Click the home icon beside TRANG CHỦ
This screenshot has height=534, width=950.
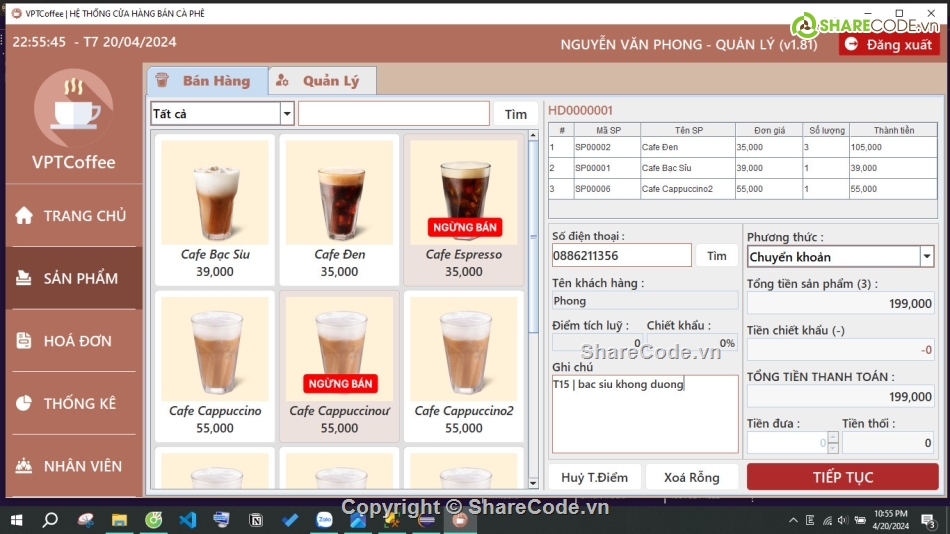pos(24,215)
